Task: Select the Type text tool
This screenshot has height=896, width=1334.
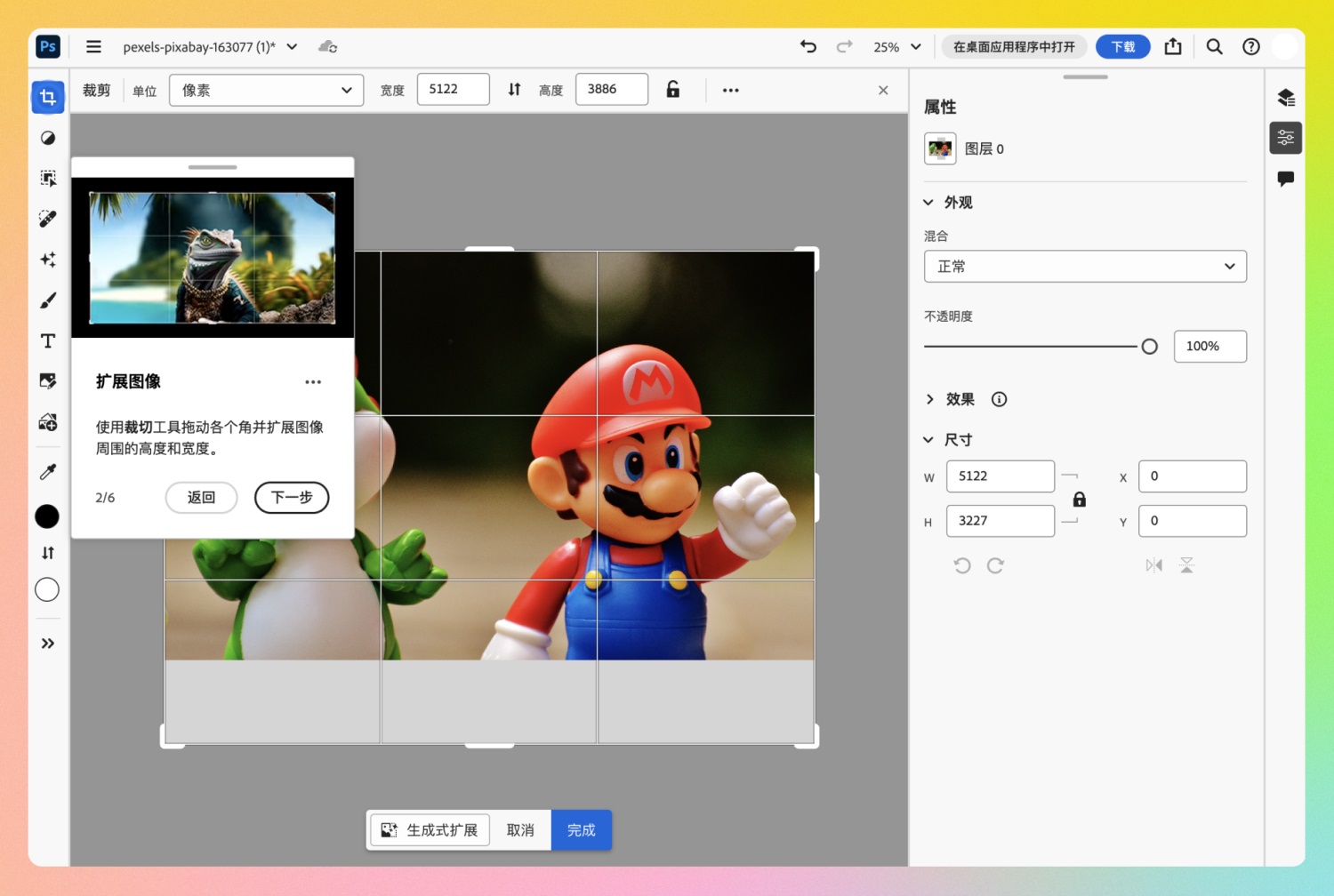Action: tap(48, 341)
